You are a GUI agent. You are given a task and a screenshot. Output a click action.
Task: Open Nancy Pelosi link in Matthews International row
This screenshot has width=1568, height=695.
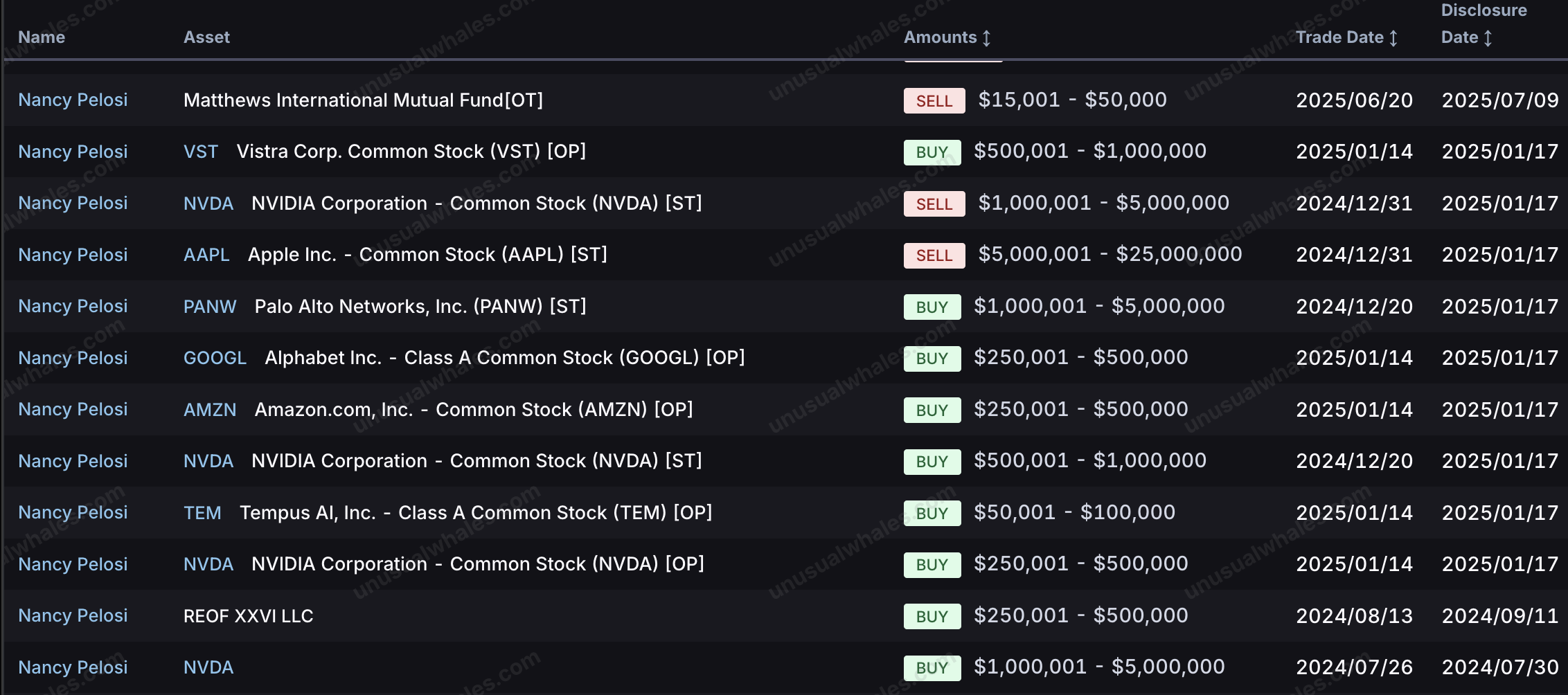[73, 100]
